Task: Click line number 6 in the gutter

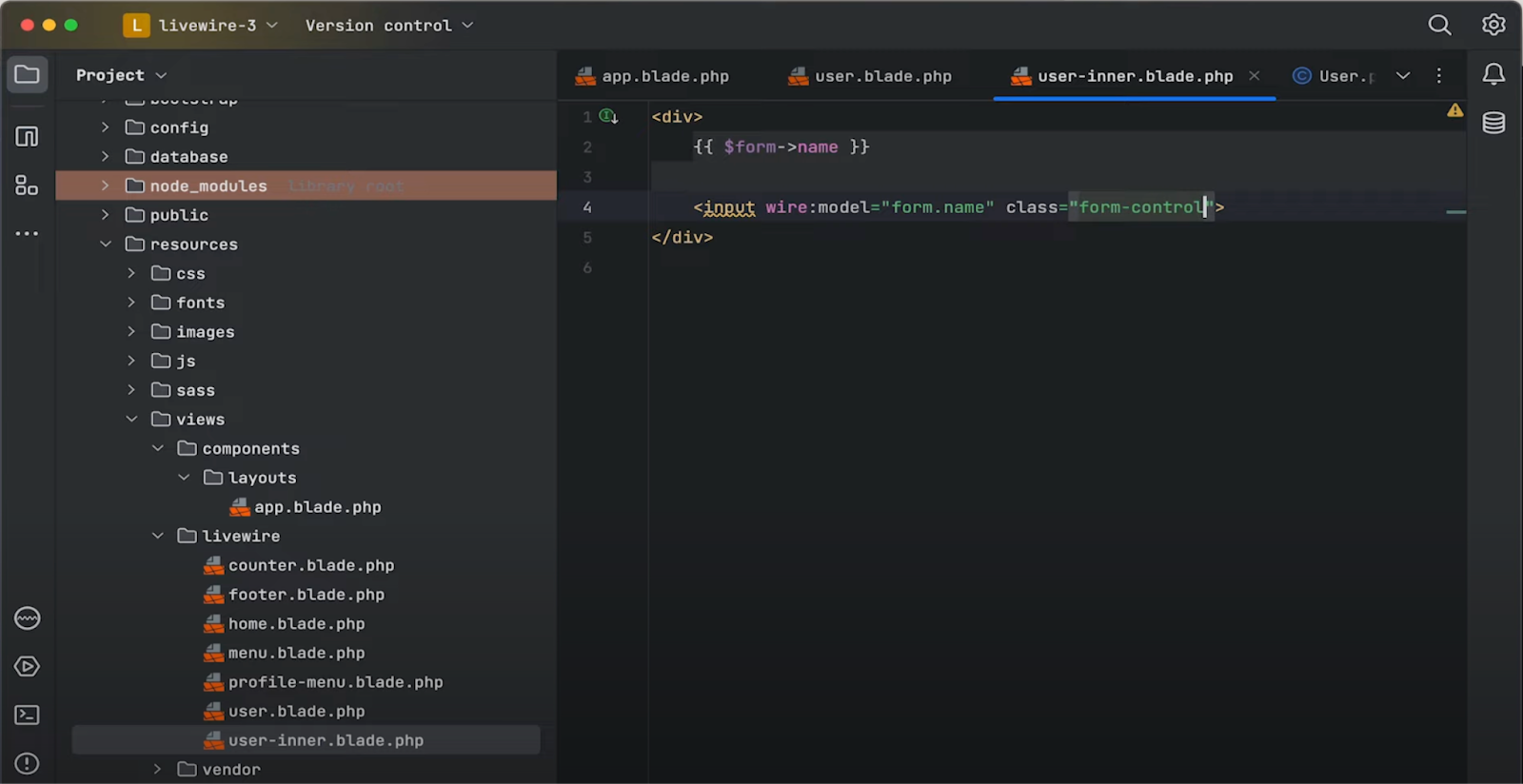Action: pyautogui.click(x=587, y=268)
